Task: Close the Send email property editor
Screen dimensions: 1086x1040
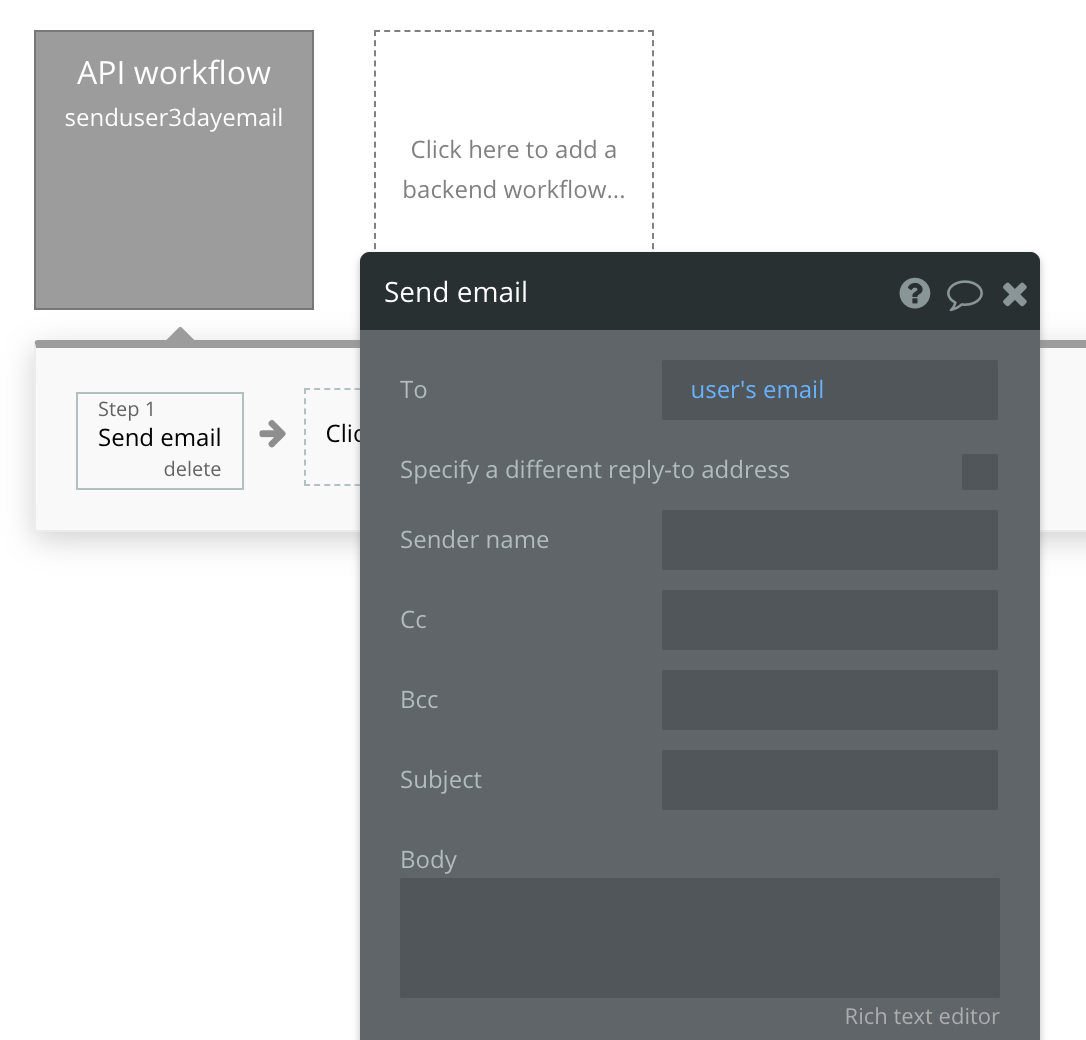Action: tap(1015, 293)
